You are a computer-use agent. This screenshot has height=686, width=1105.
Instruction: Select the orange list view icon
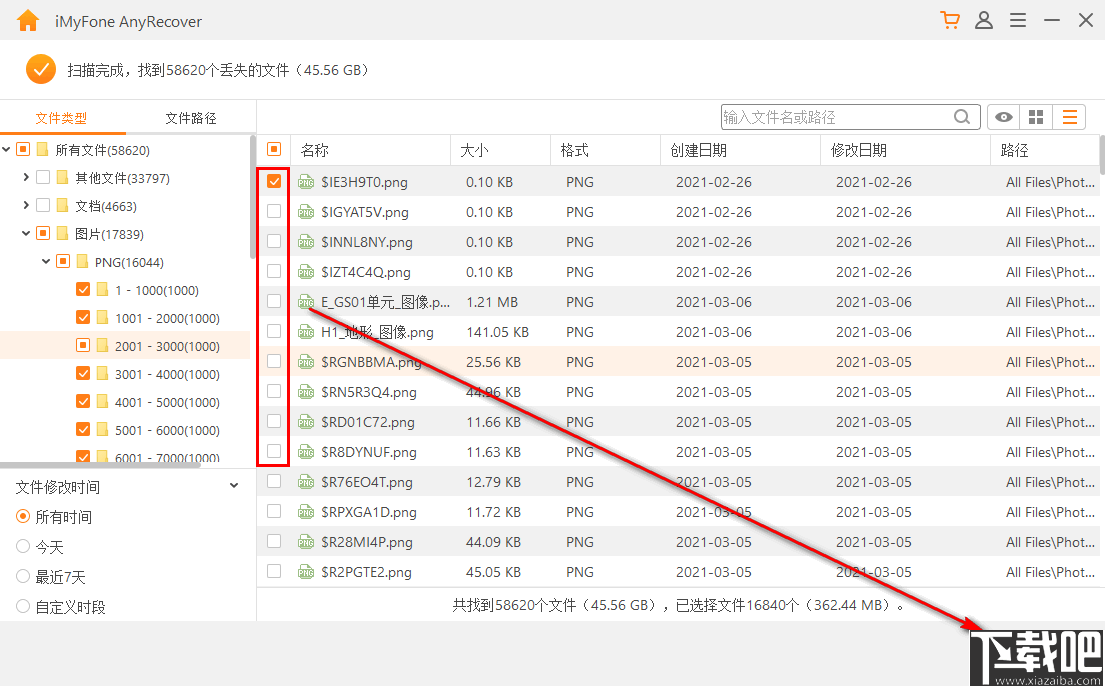coord(1069,117)
